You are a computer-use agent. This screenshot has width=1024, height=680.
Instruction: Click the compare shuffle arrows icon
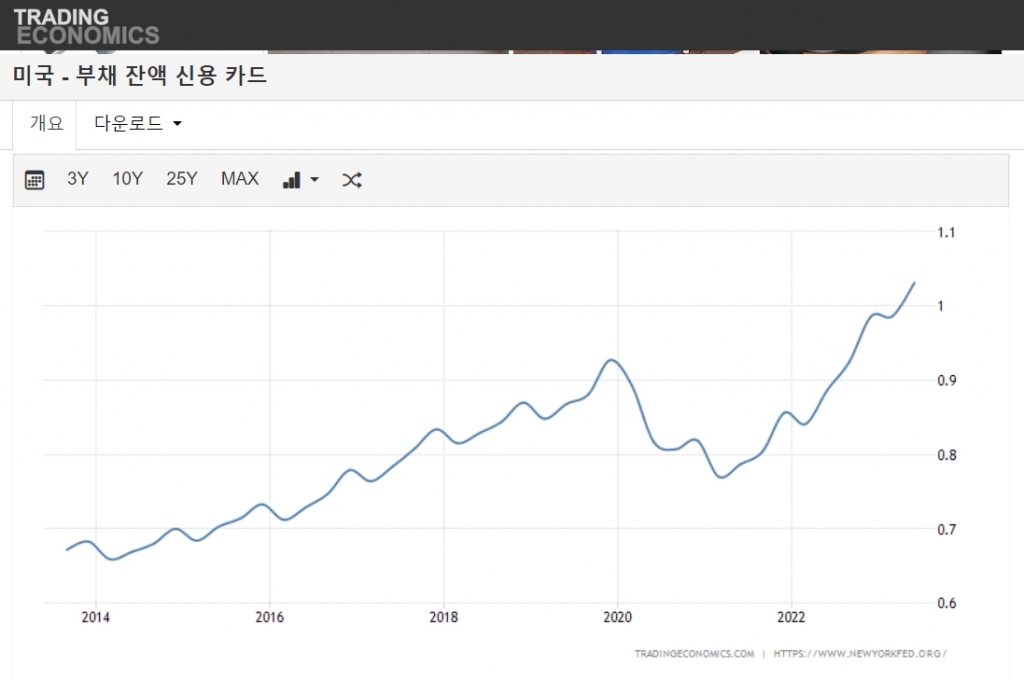click(351, 180)
